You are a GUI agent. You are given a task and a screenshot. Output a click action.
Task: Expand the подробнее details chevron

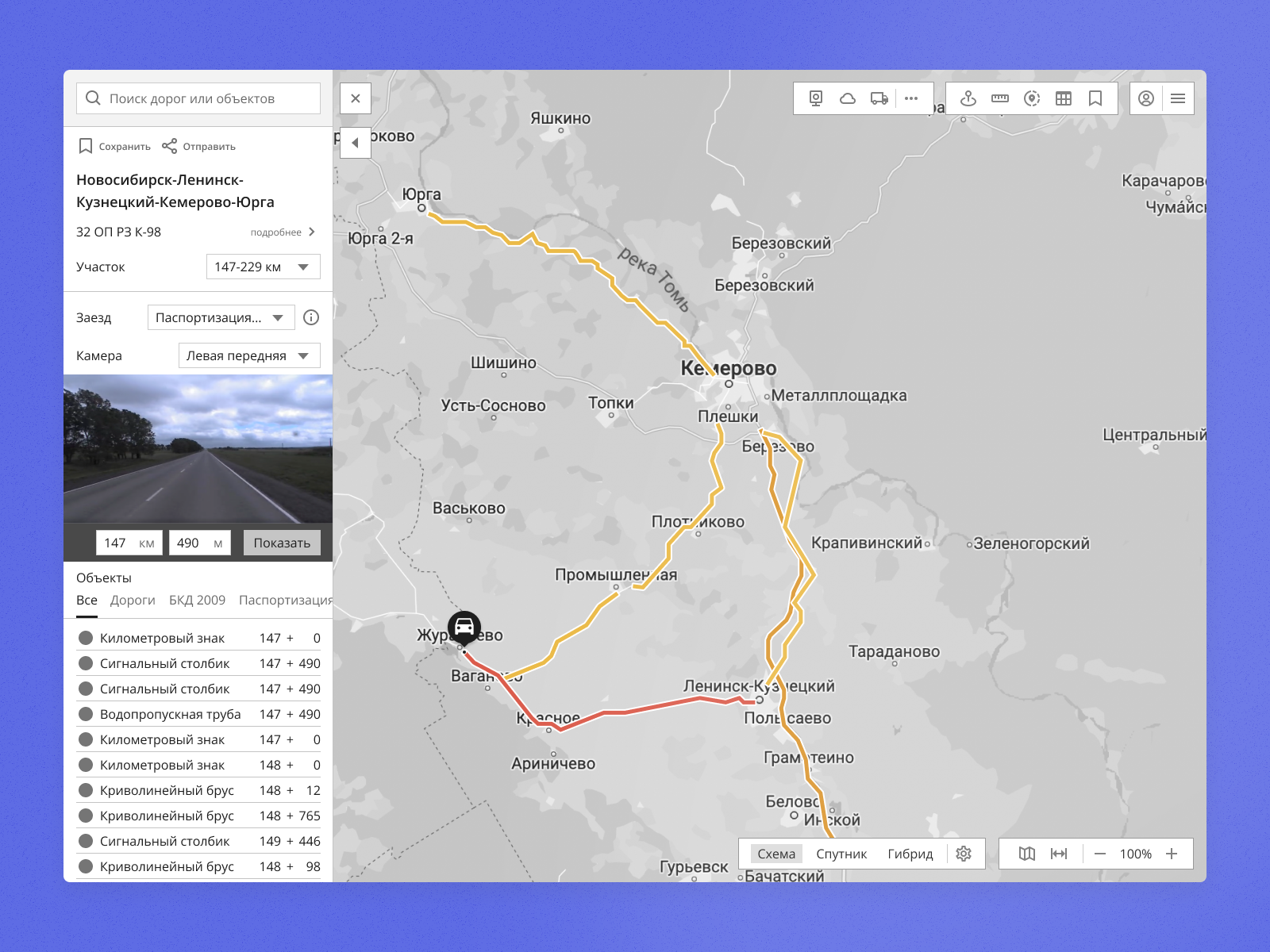click(312, 232)
